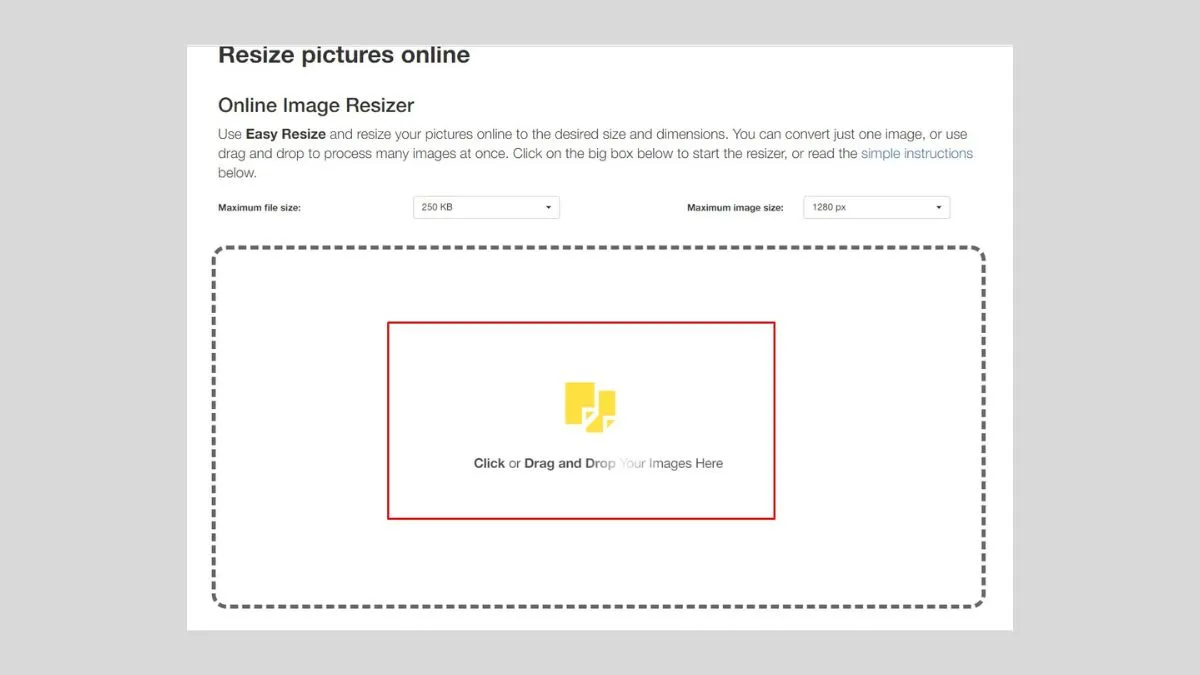This screenshot has height=675, width=1200.
Task: Click the Maximum file size label
Action: [261, 207]
